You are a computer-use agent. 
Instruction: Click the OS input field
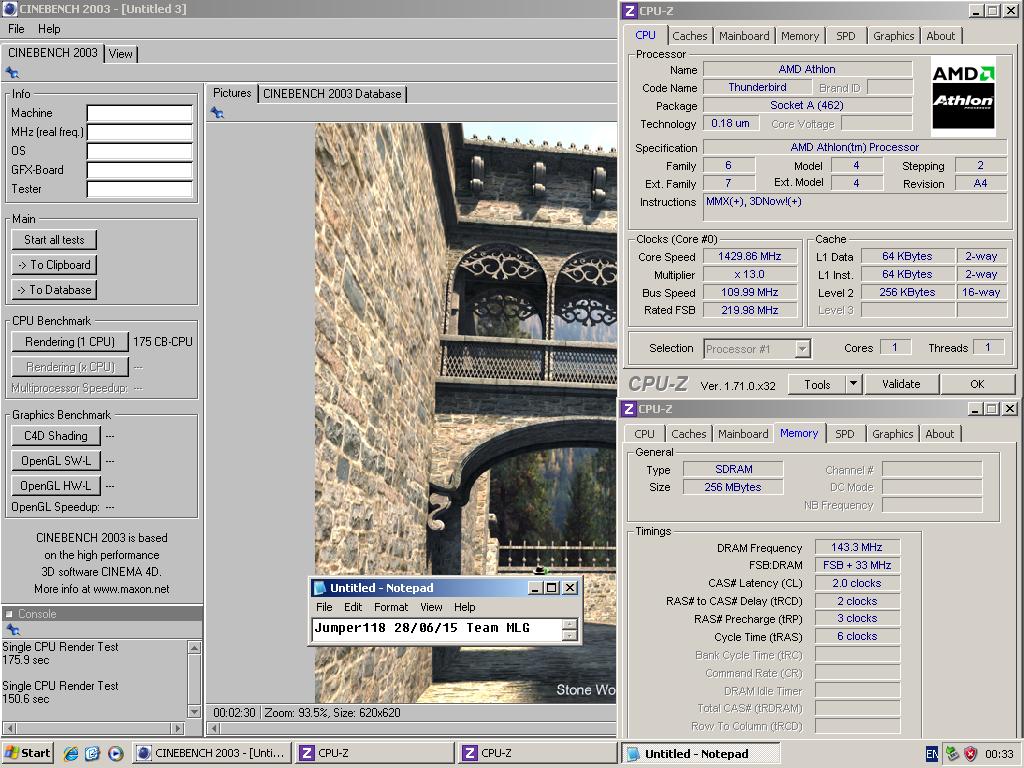point(140,151)
